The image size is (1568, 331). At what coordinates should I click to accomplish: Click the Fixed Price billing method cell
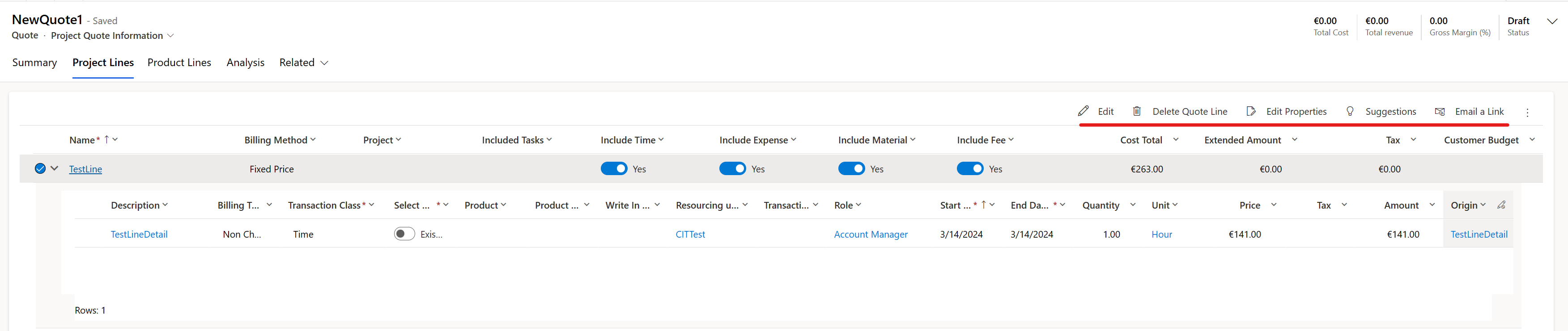(x=272, y=169)
